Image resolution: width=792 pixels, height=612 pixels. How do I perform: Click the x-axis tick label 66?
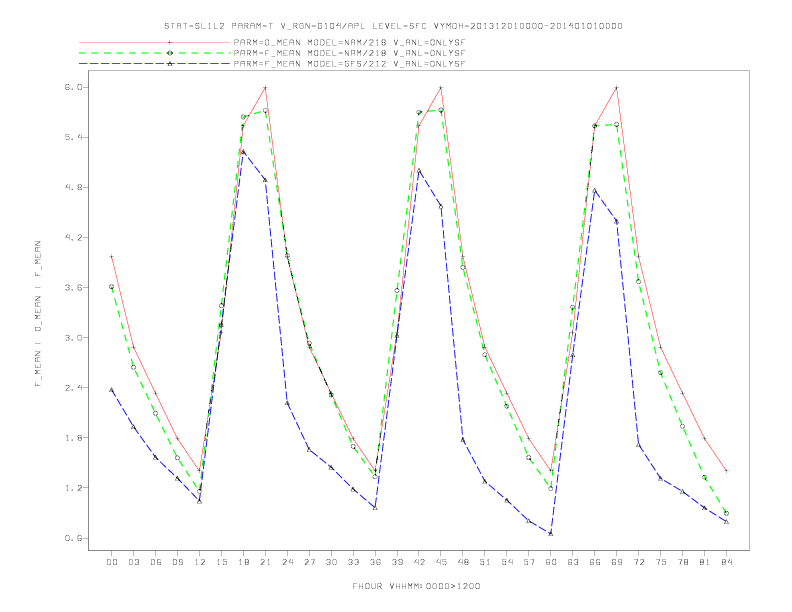click(595, 562)
